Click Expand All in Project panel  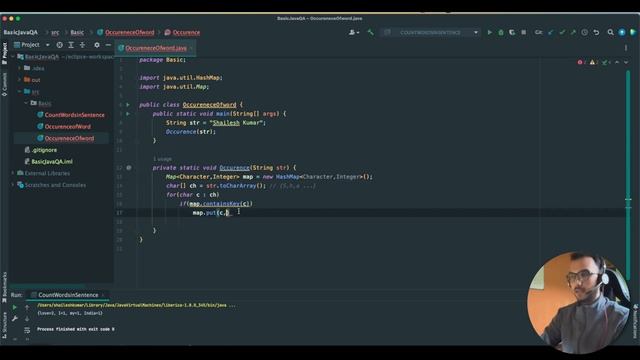(71, 45)
